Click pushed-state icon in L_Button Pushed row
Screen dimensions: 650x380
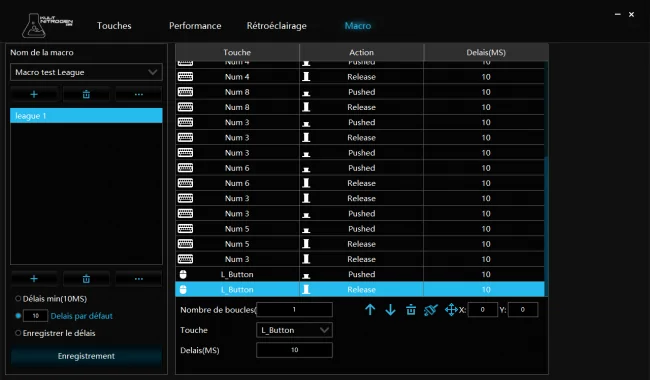pos(306,276)
